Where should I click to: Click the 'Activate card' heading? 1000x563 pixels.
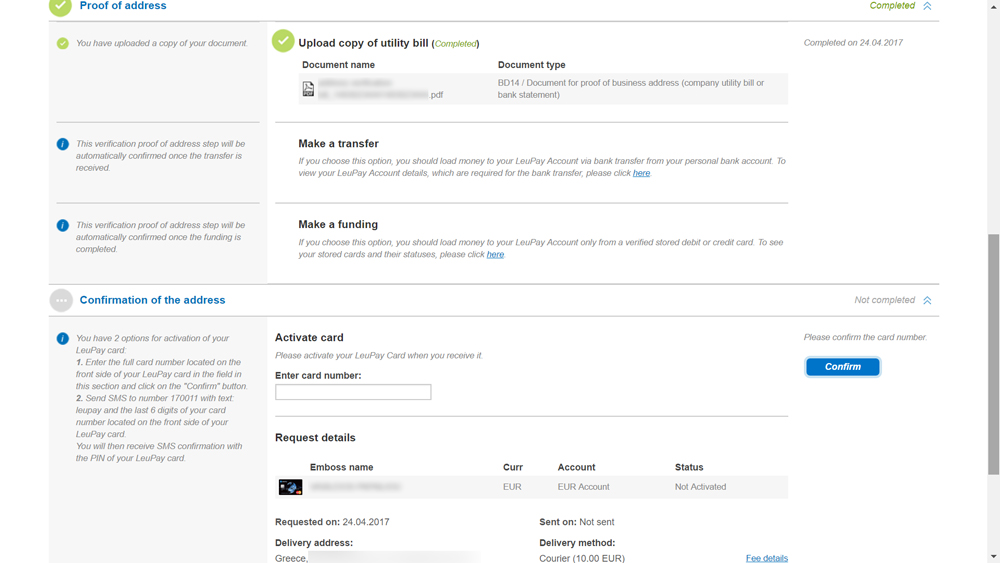point(309,337)
